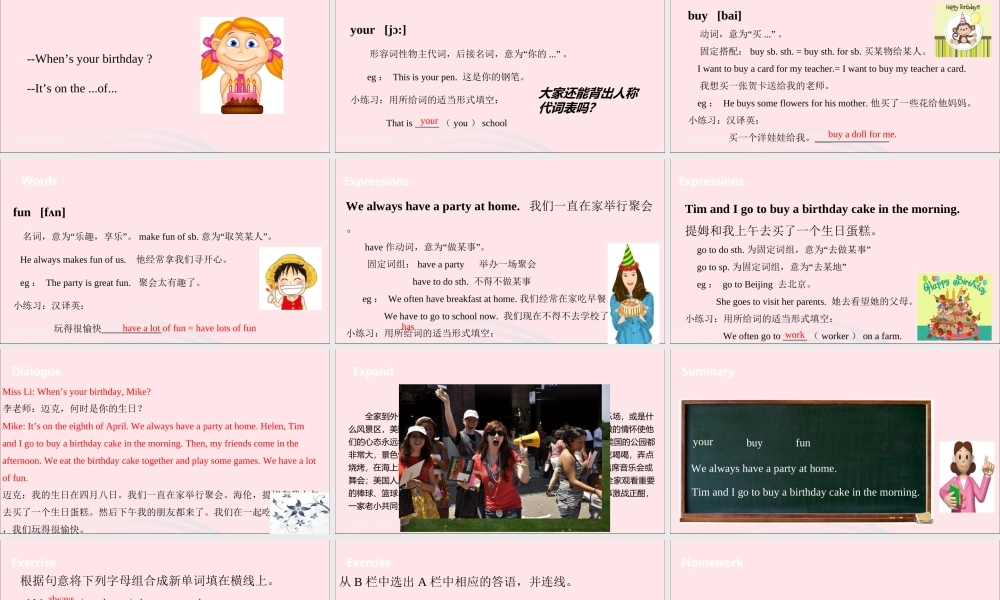Click the 'Summary' slide heading
Viewport: 1000px width, 600px height.
click(x=707, y=371)
